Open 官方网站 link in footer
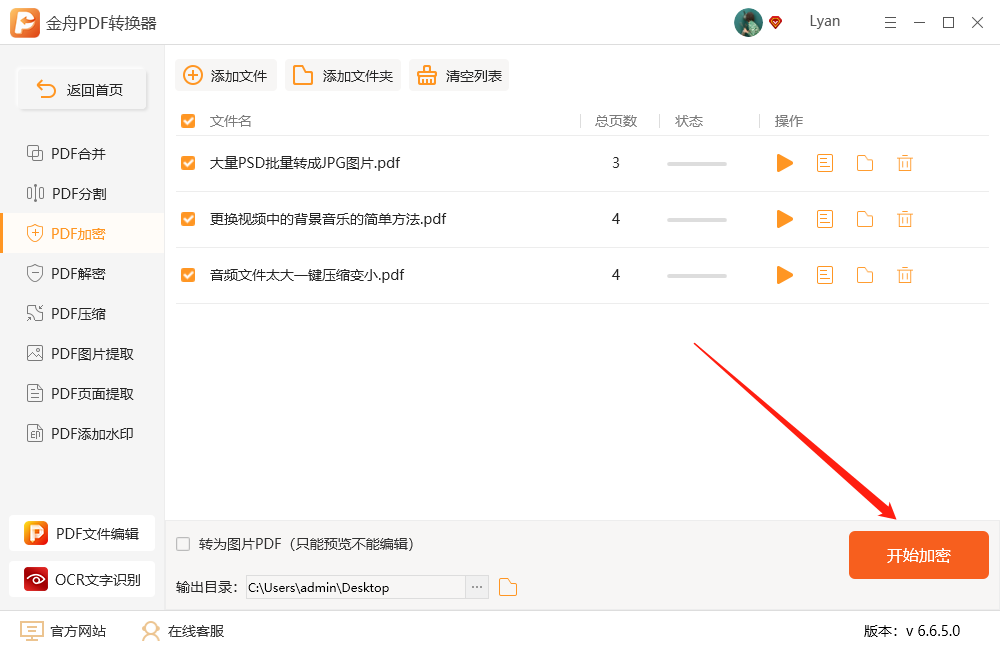 63,631
